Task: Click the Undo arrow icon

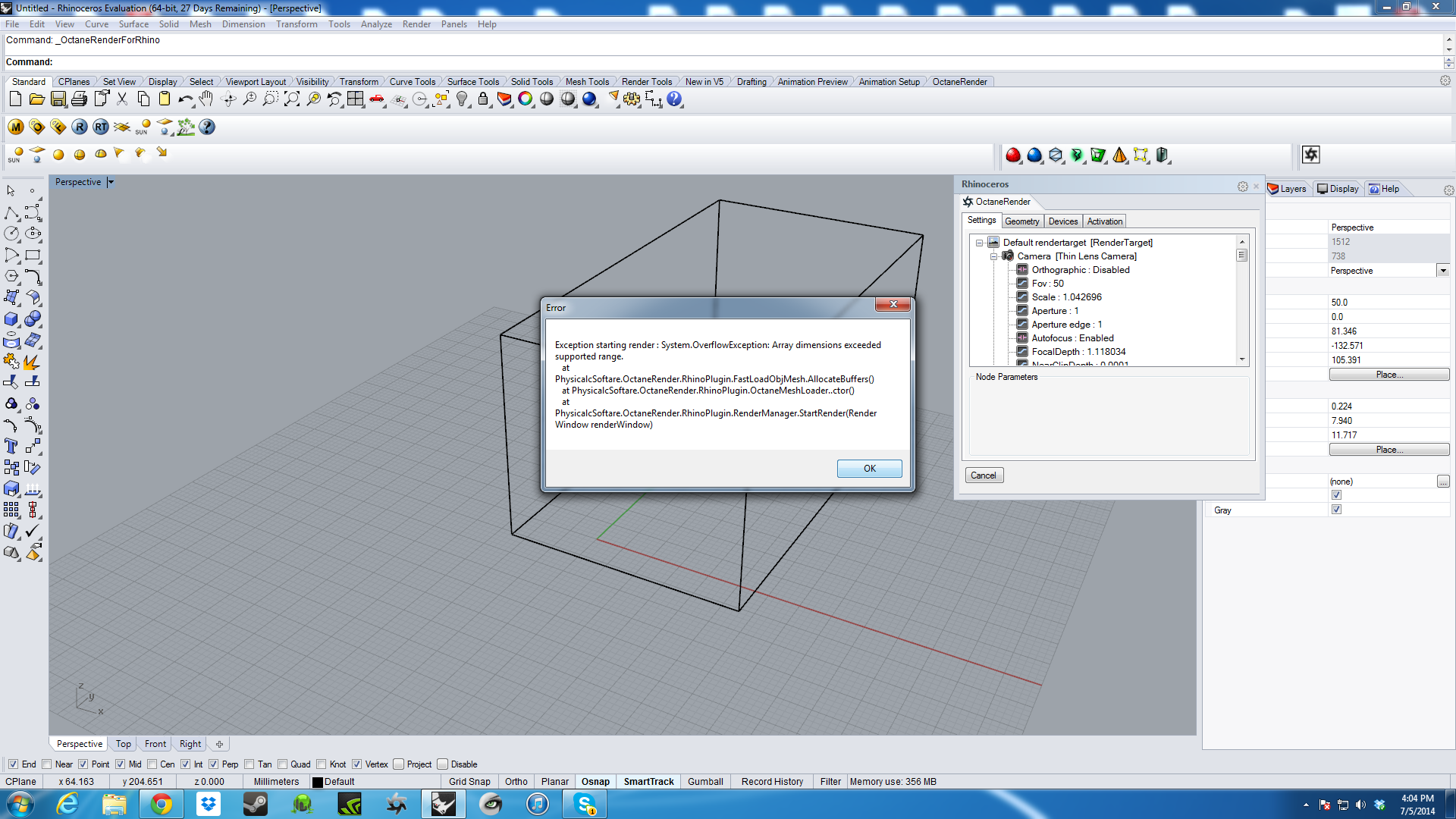Action: point(185,99)
